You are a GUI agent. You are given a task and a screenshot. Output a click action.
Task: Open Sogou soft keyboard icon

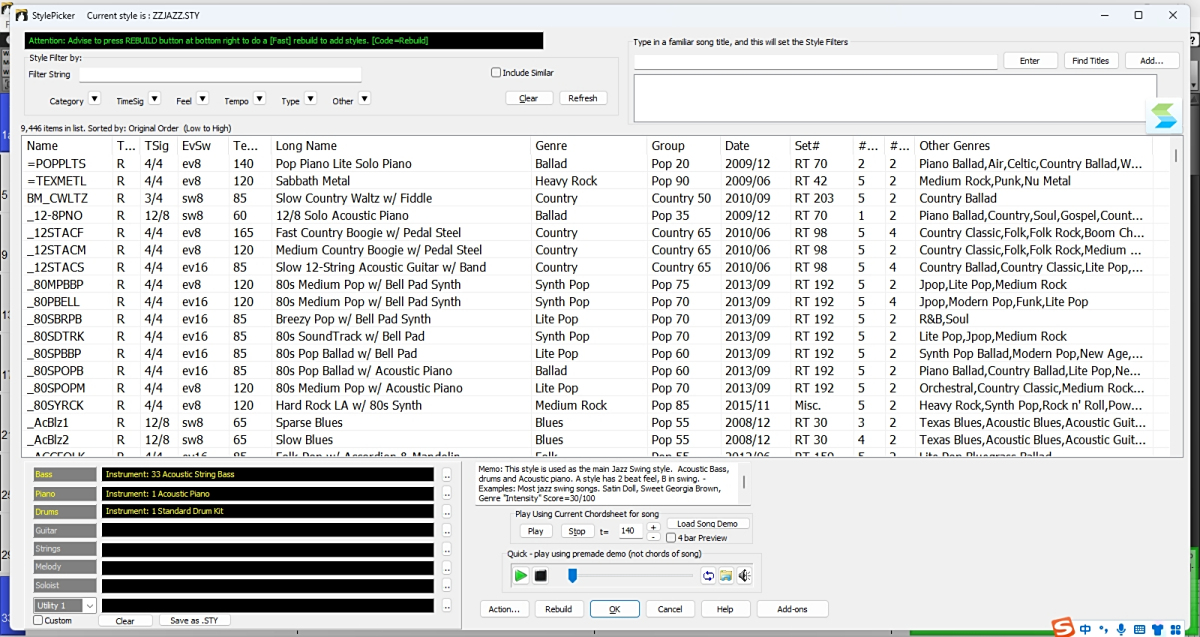1140,628
